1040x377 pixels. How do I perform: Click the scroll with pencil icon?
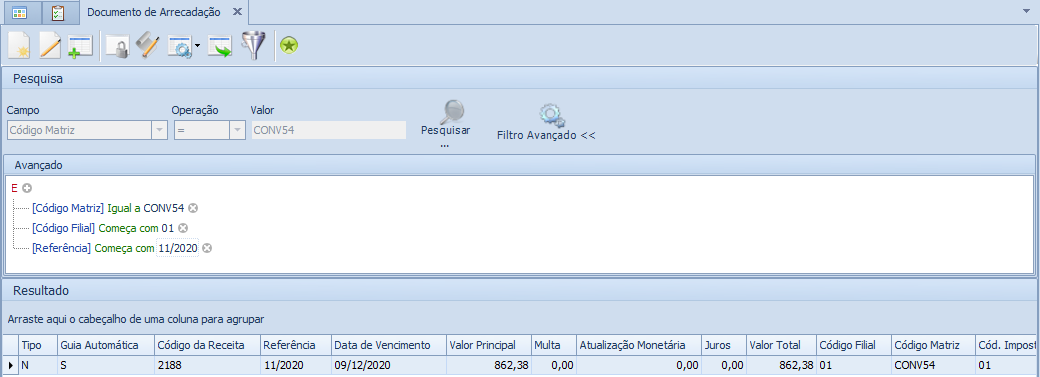pyautogui.click(x=147, y=46)
